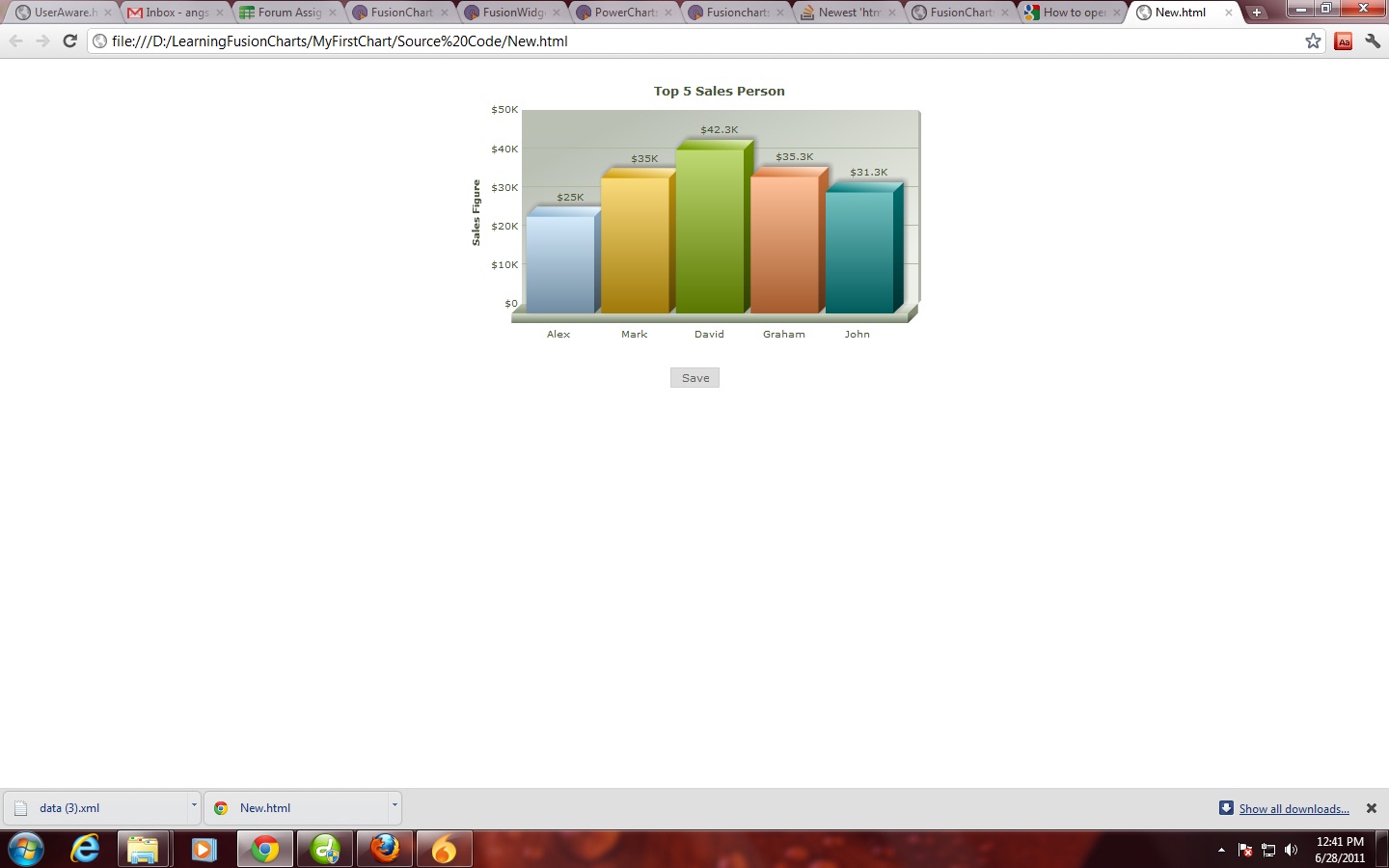Viewport: 1389px width, 868px height.
Task: Click the red Adobe extension icon
Action: pyautogui.click(x=1343, y=41)
